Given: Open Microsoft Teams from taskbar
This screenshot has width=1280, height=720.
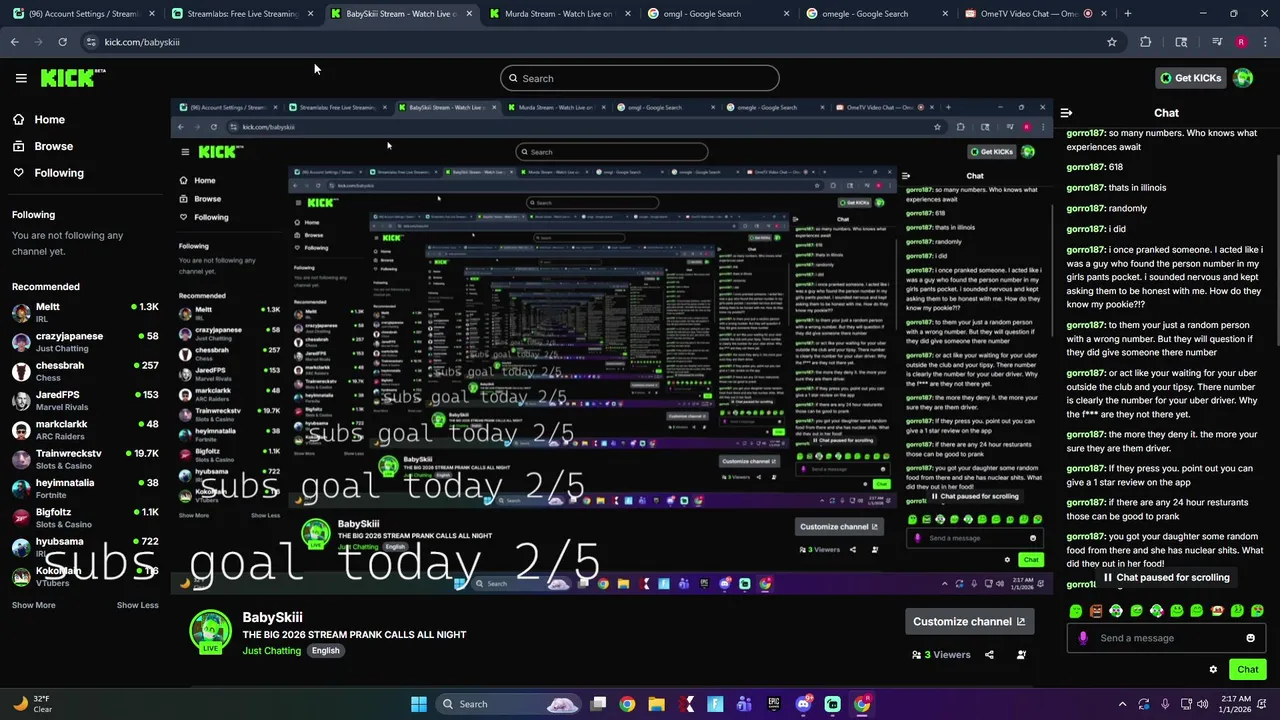Looking at the screenshot, I should 744,704.
